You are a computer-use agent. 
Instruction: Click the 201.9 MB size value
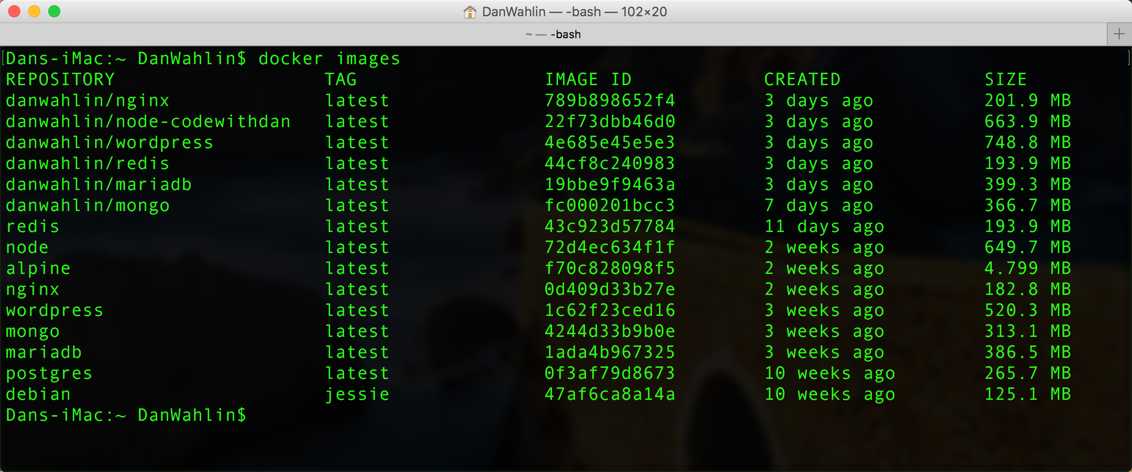[1028, 100]
